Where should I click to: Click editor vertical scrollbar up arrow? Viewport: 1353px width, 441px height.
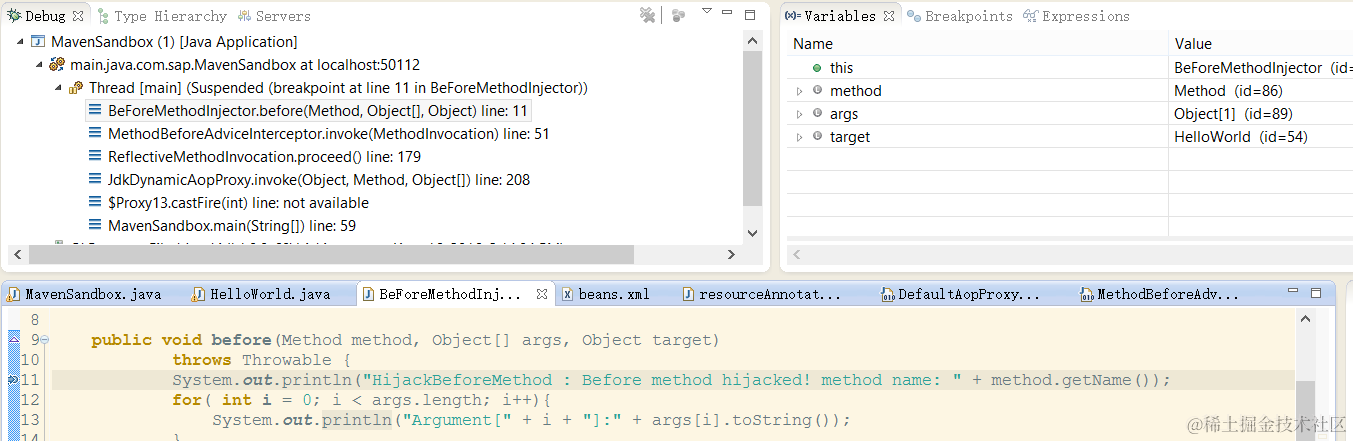[1304, 318]
